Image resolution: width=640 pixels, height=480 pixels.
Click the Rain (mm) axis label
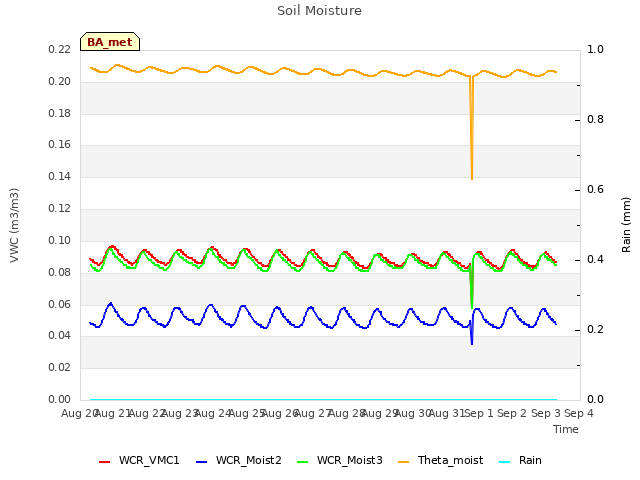pyautogui.click(x=626, y=225)
